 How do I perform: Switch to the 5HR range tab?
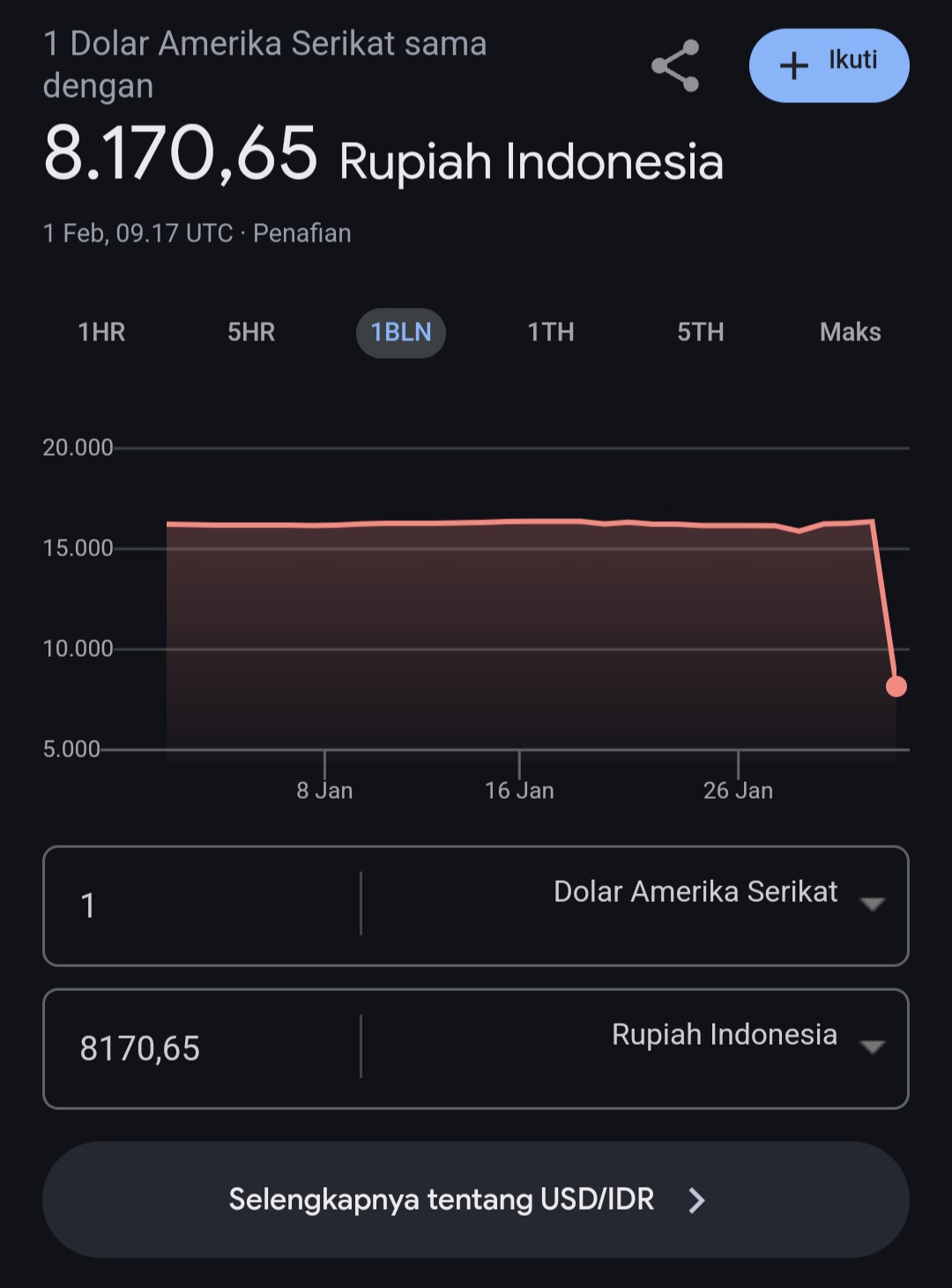251,332
